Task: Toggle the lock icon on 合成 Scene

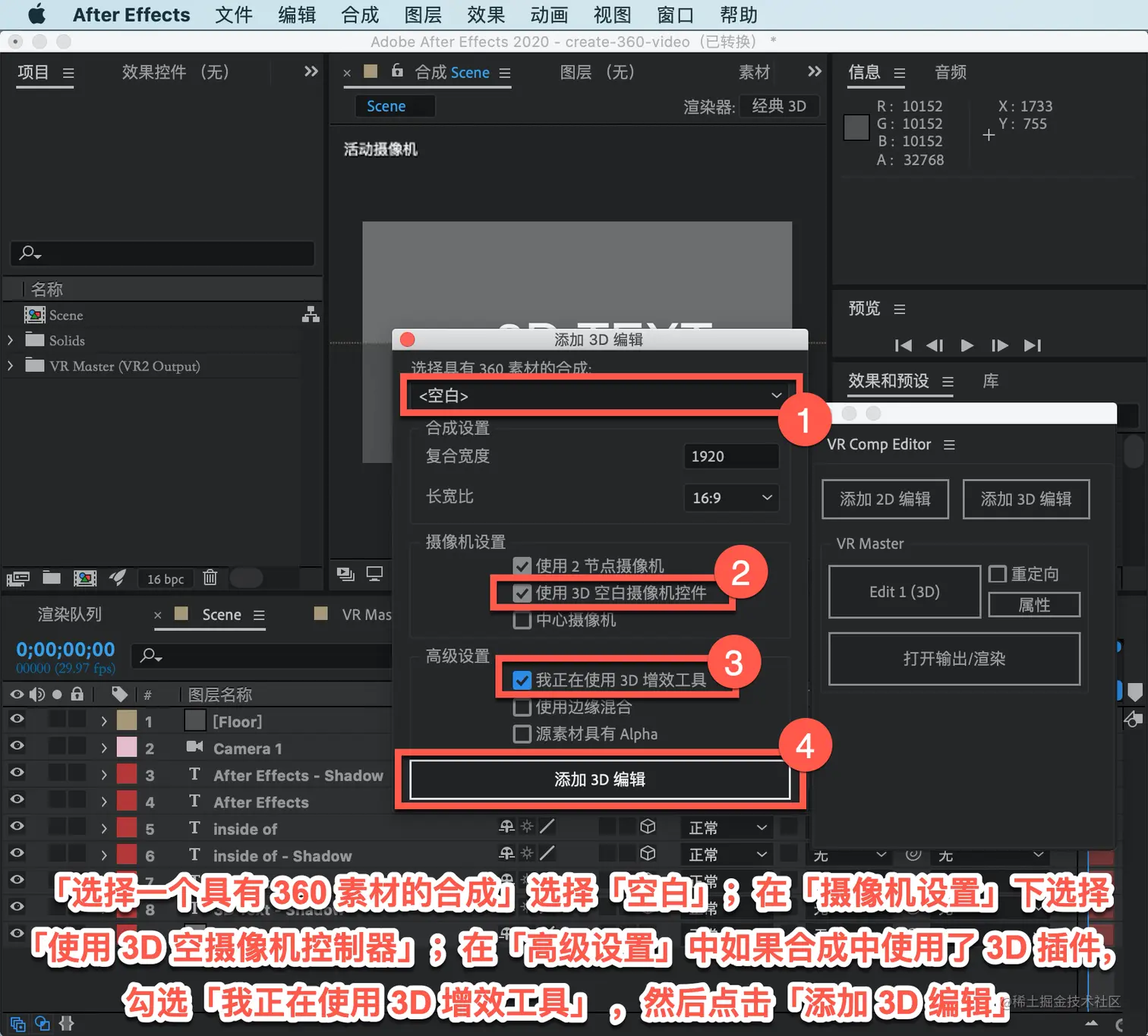Action: click(397, 71)
